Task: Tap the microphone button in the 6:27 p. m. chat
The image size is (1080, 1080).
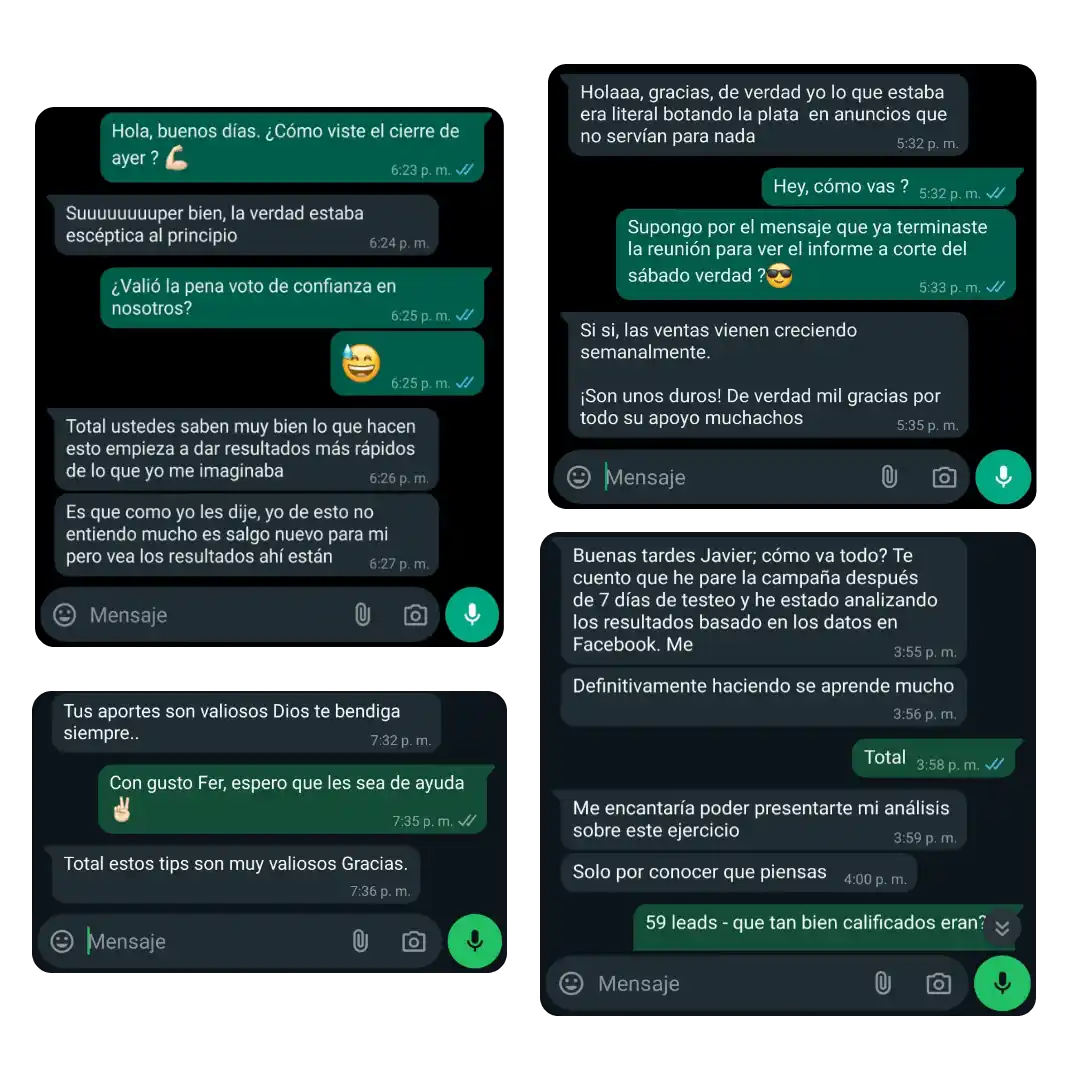Action: [472, 614]
